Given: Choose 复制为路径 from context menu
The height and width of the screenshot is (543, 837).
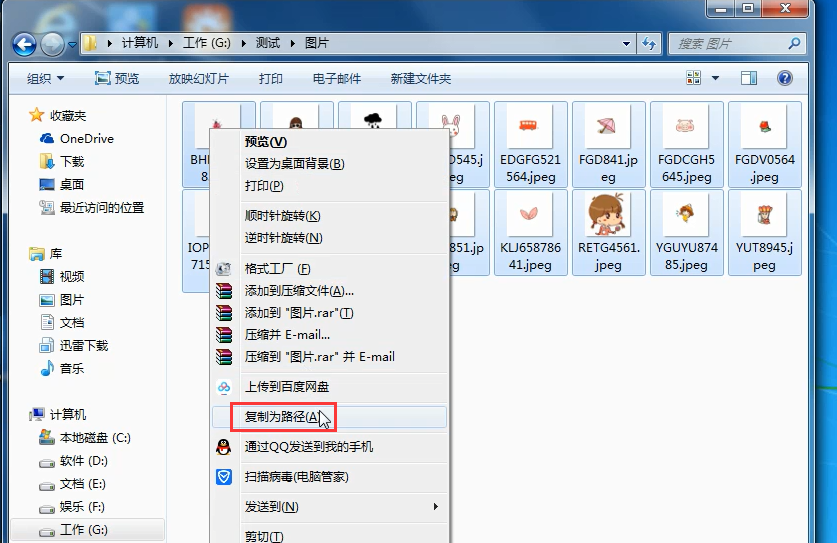Looking at the screenshot, I should pos(282,417).
